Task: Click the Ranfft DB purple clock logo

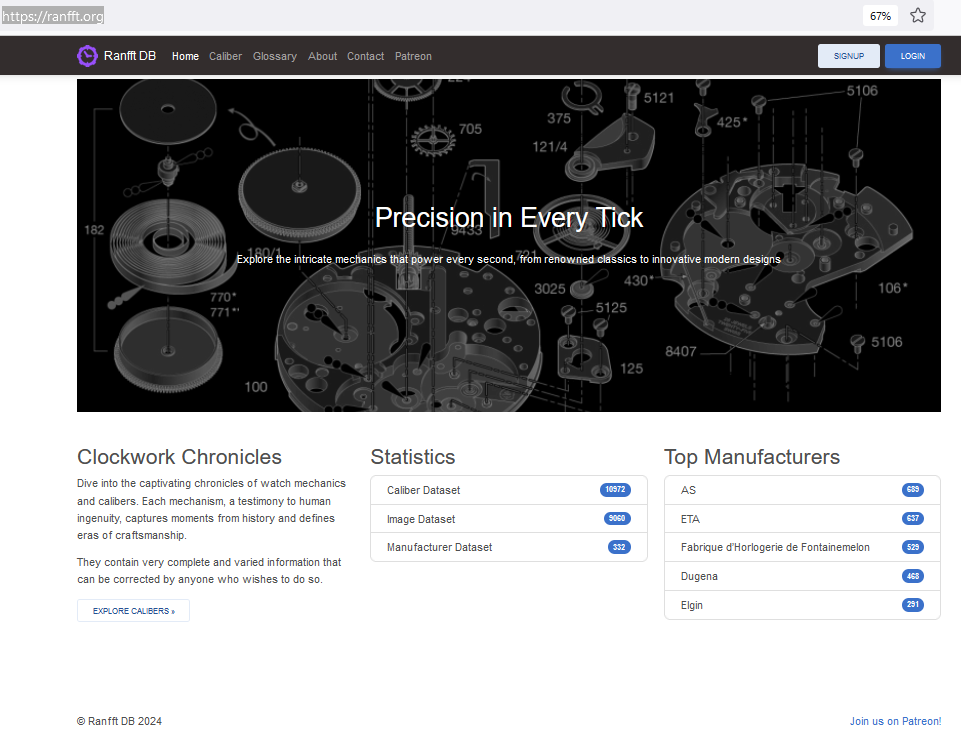Action: (x=87, y=56)
